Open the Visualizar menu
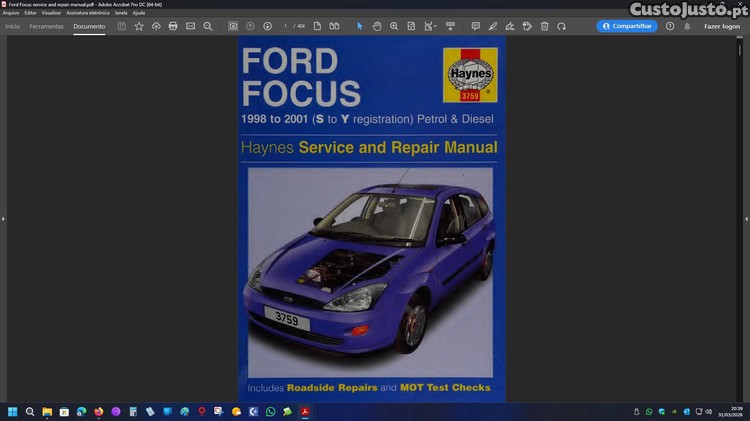 [51, 12]
